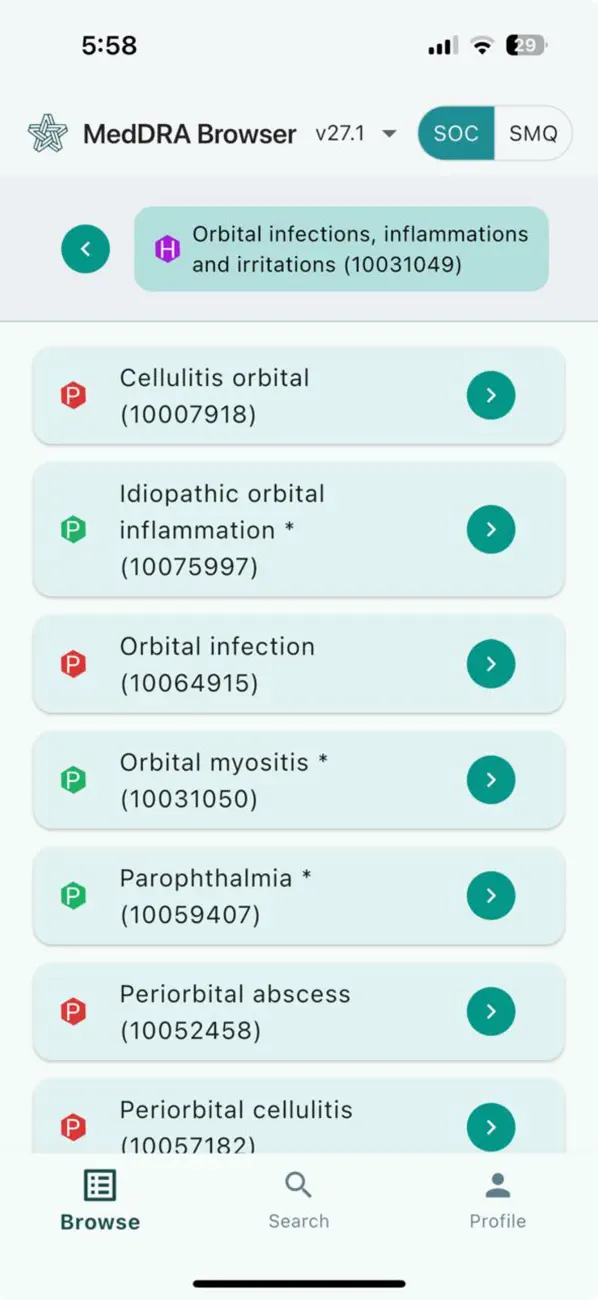Expand Orbital infection using the arrow button
598x1300 pixels.
pos(490,663)
